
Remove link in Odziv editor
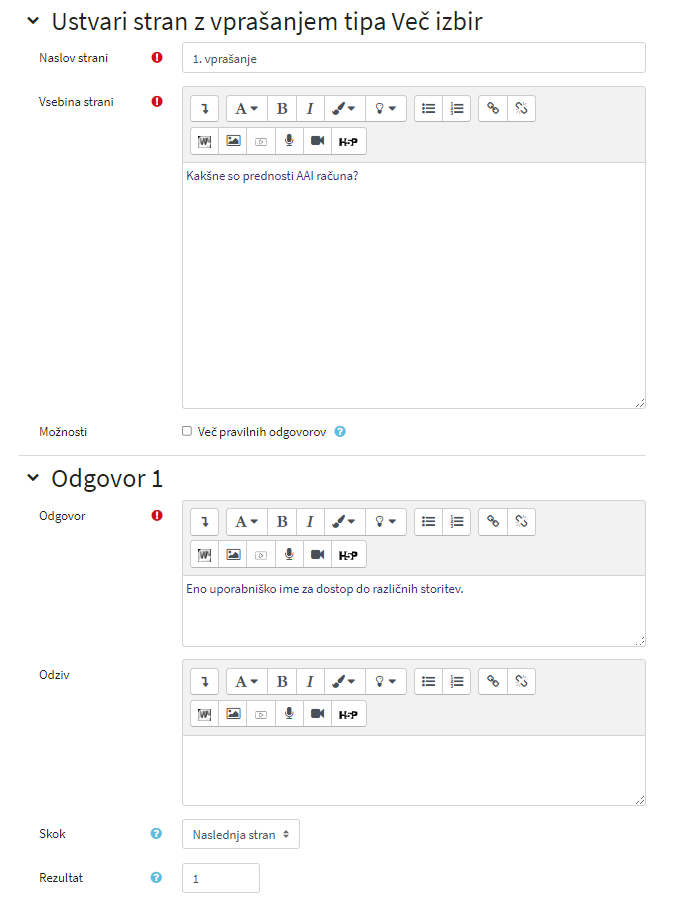coord(521,681)
